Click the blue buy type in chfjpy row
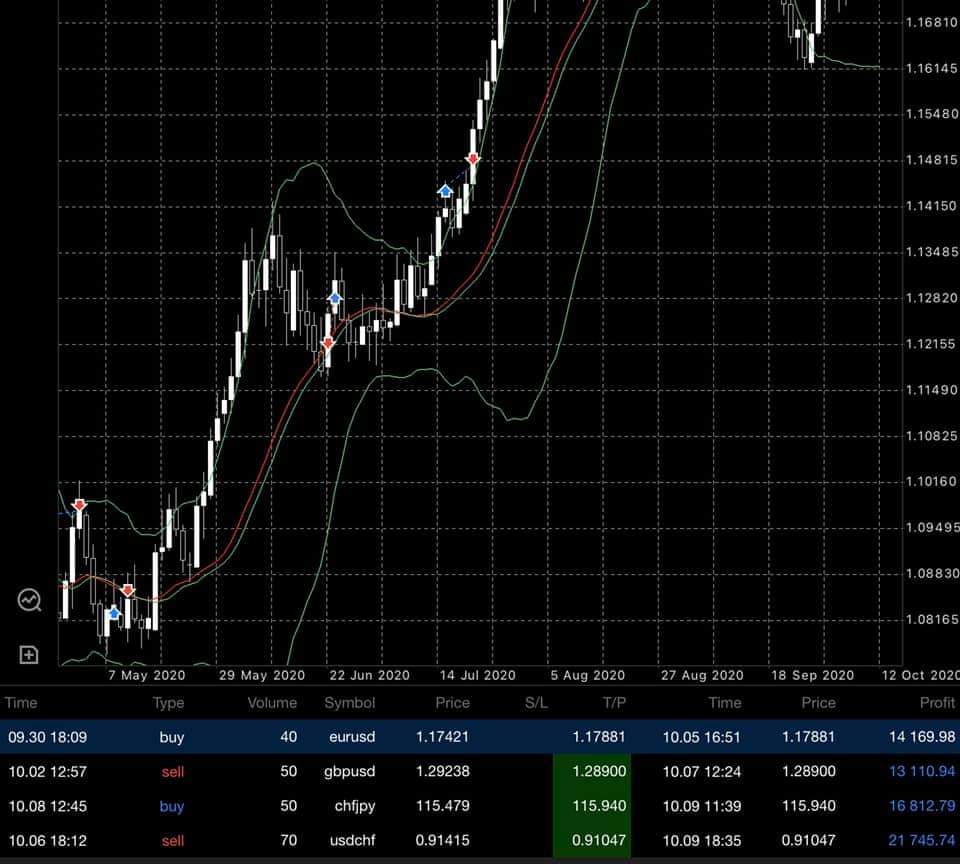Screen dimensions: 960x864 (x=171, y=806)
